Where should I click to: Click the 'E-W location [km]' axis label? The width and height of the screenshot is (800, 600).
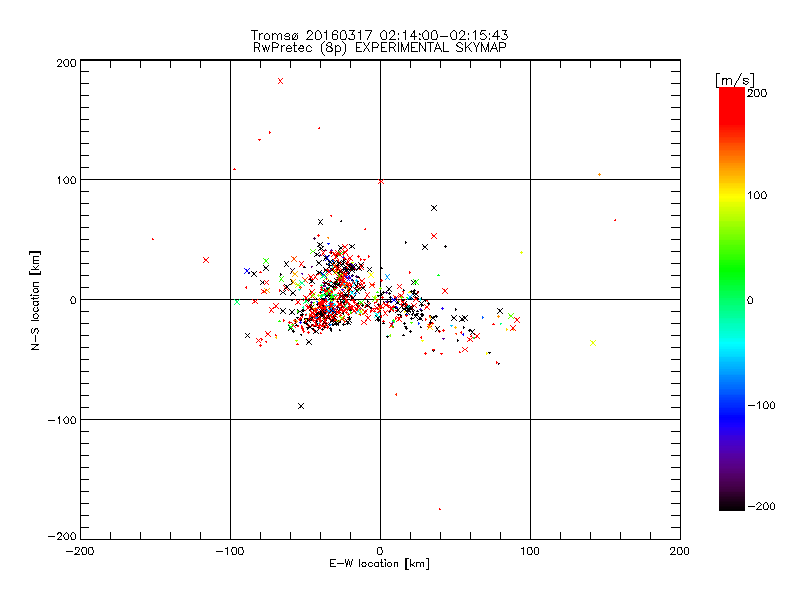click(x=379, y=564)
